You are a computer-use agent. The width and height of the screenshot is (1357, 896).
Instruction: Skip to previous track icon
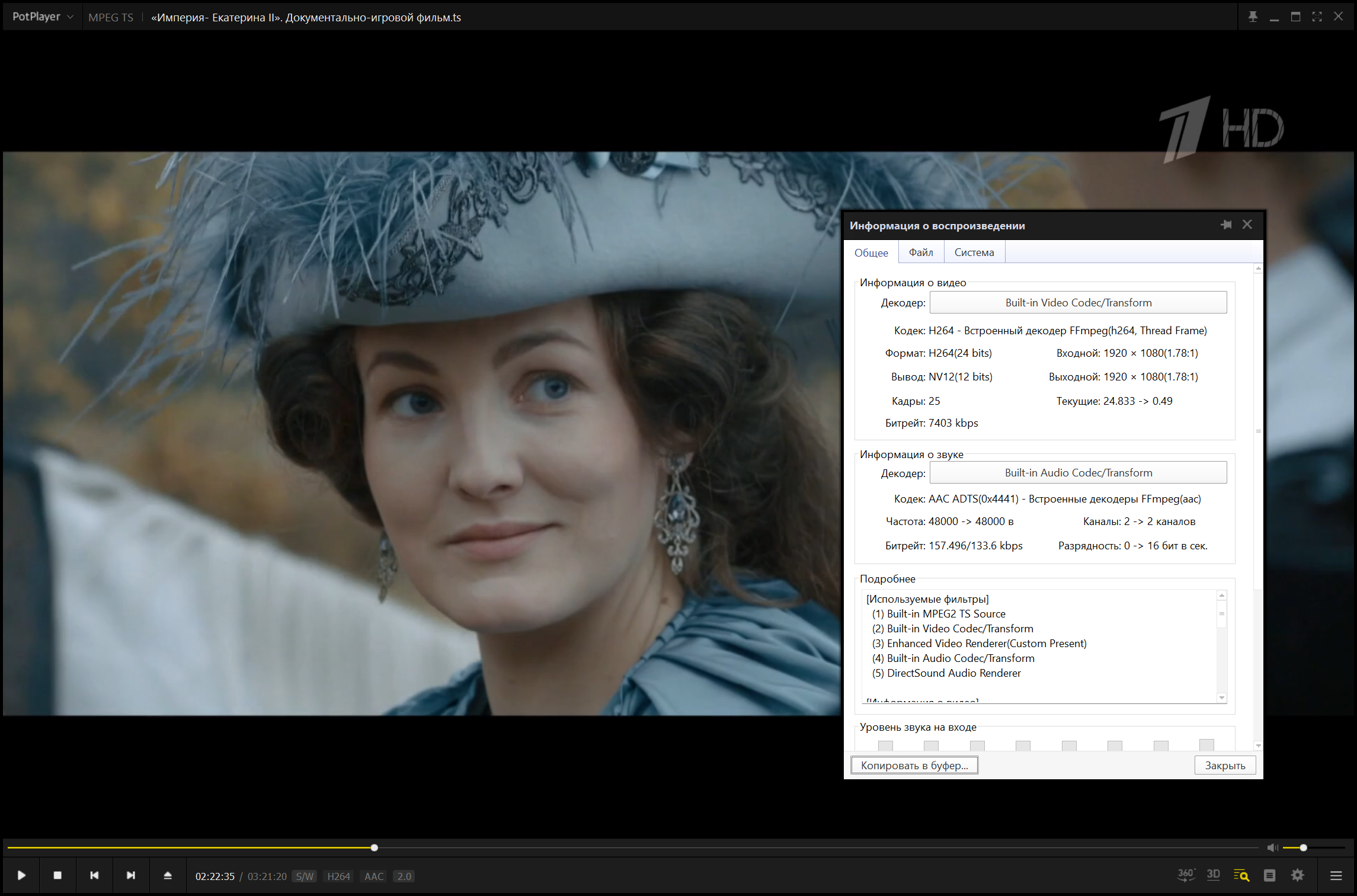point(94,875)
